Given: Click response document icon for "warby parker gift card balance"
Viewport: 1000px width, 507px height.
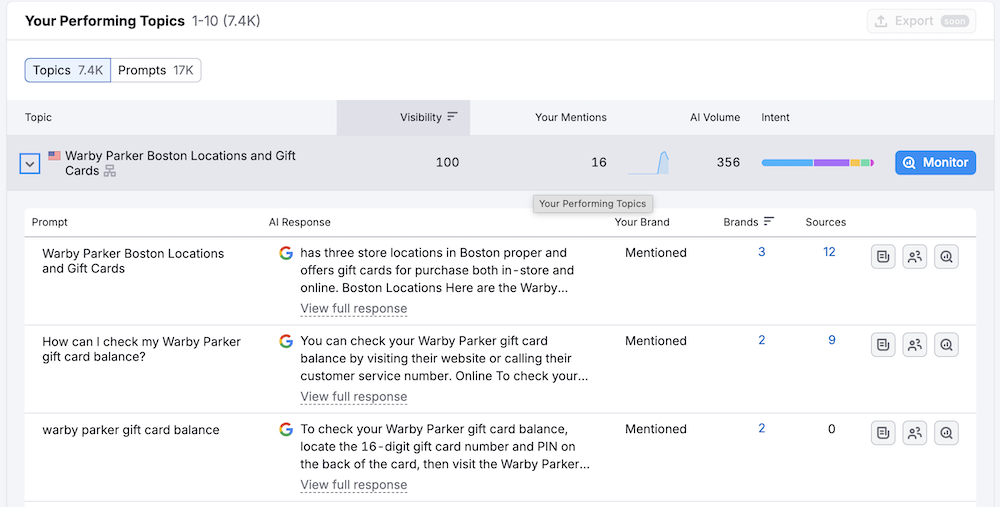Looking at the screenshot, I should click(883, 433).
